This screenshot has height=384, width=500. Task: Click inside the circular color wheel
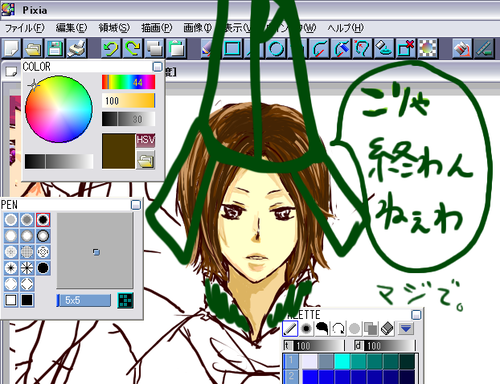point(59,109)
